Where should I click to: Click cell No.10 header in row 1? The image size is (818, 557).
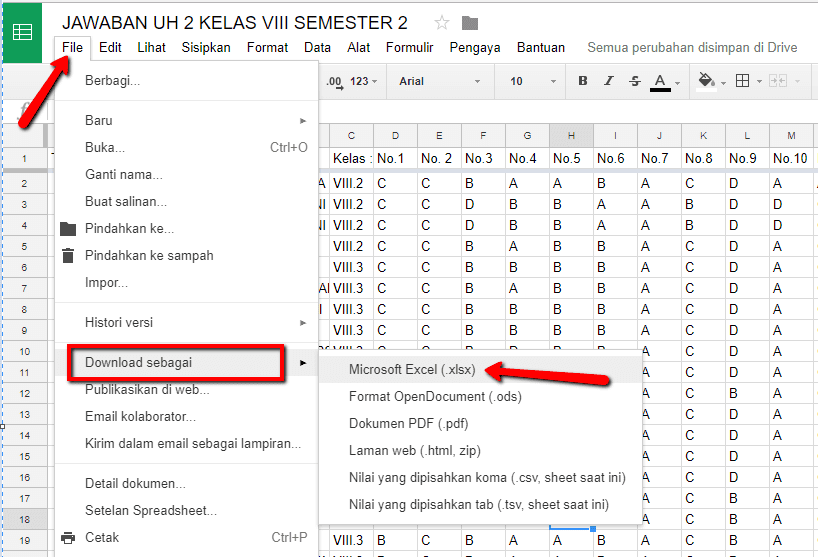click(790, 159)
